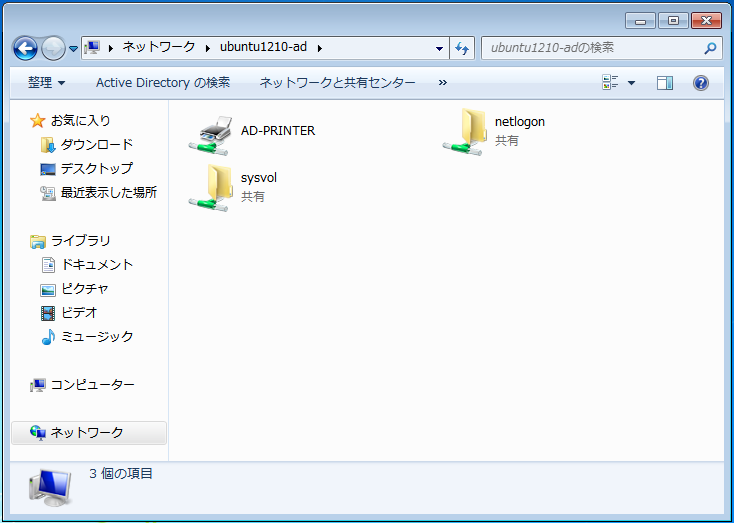
Task: Click the ライブラリ folder icon
Action: (37, 242)
